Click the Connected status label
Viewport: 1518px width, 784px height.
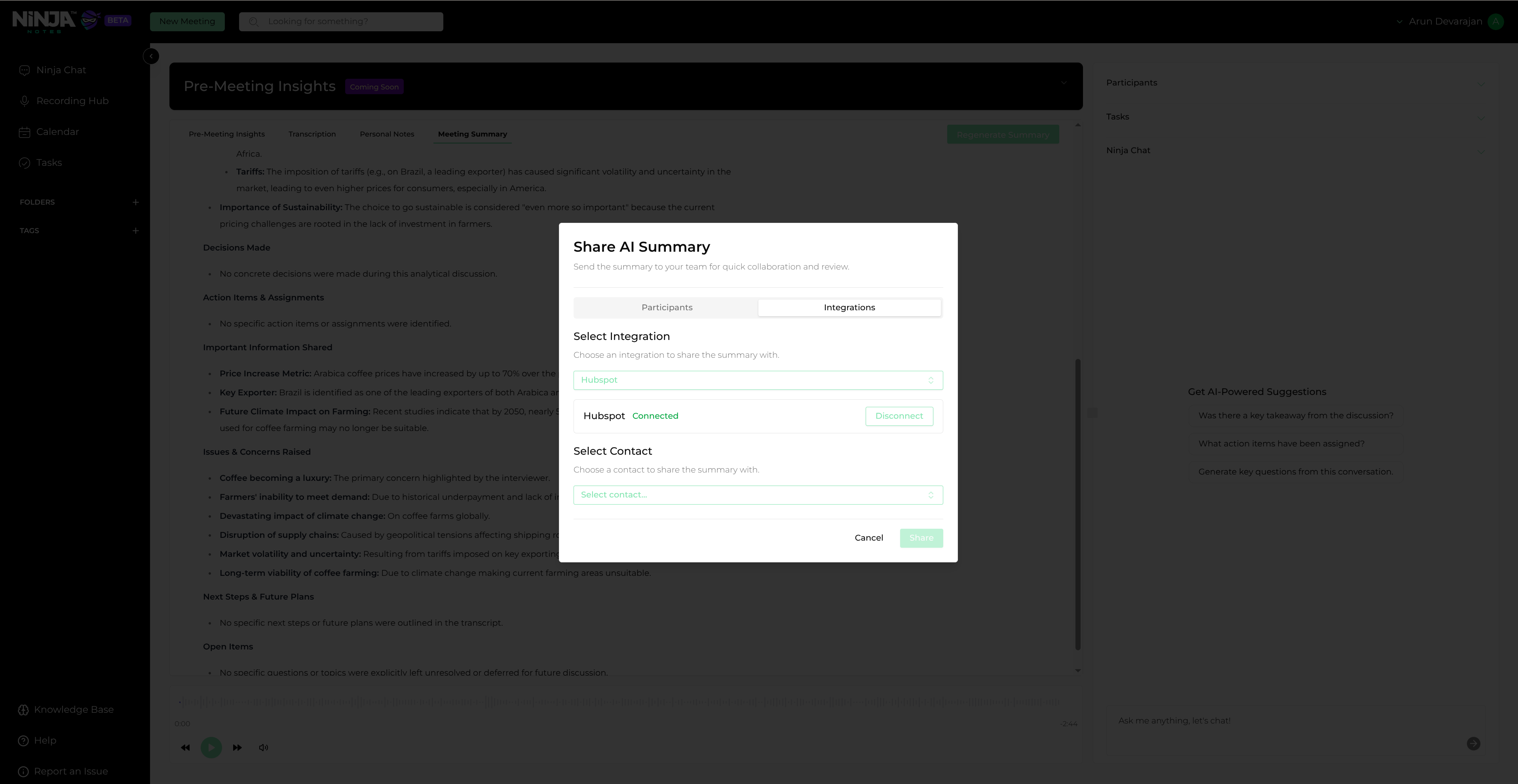point(655,416)
